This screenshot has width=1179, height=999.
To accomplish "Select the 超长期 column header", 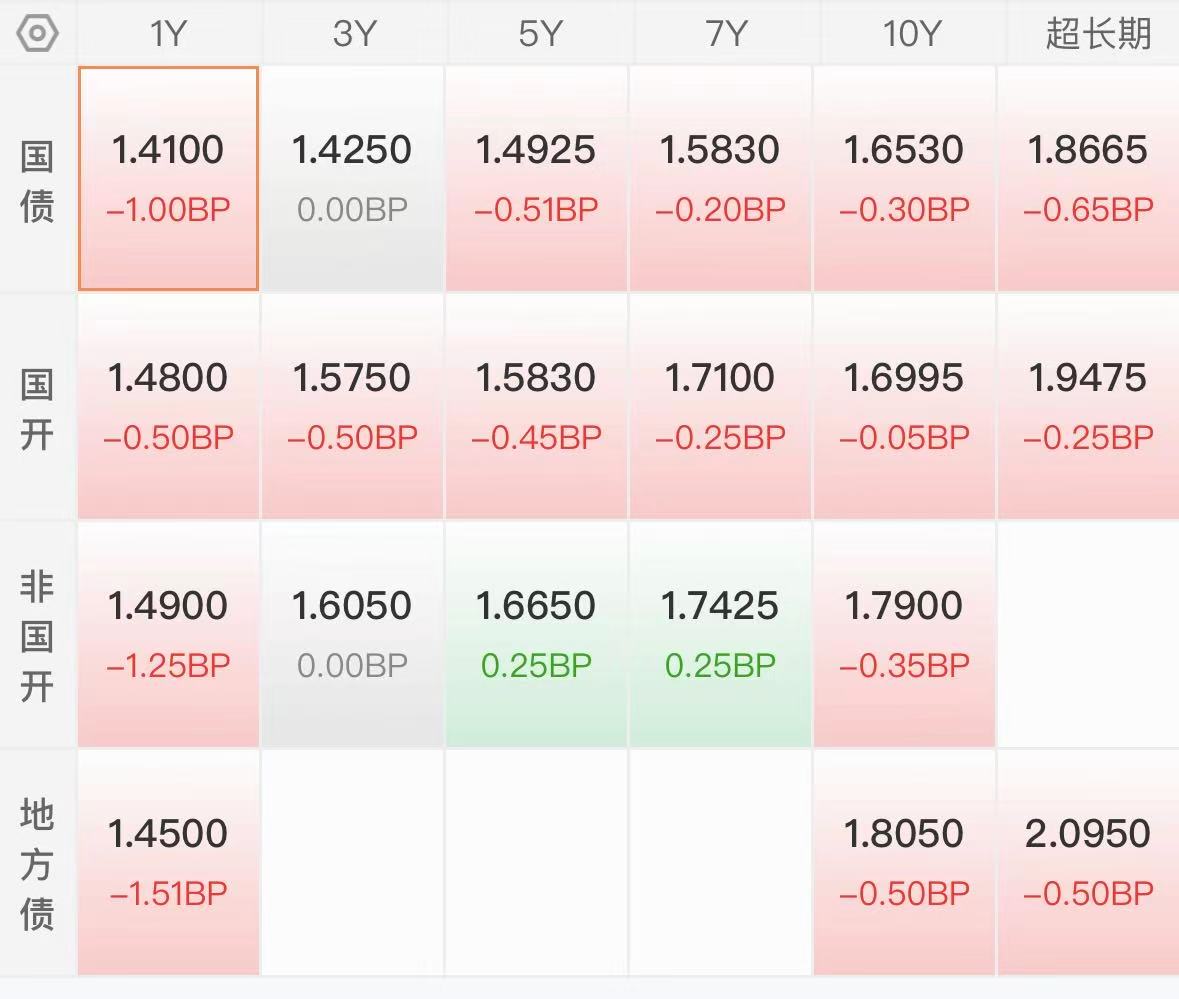I will (x=1098, y=34).
